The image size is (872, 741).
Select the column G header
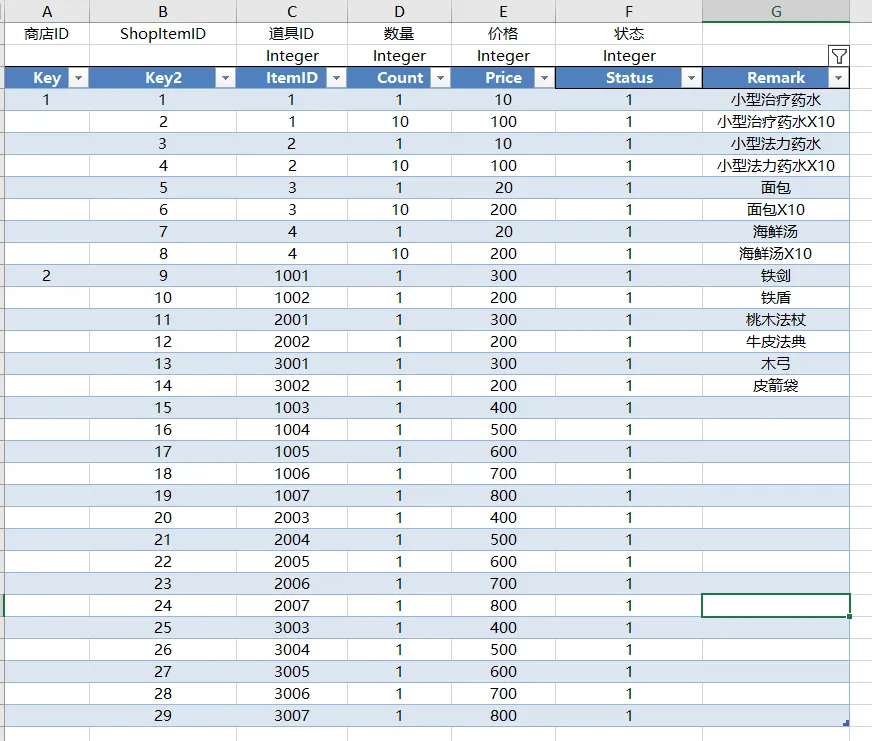776,11
